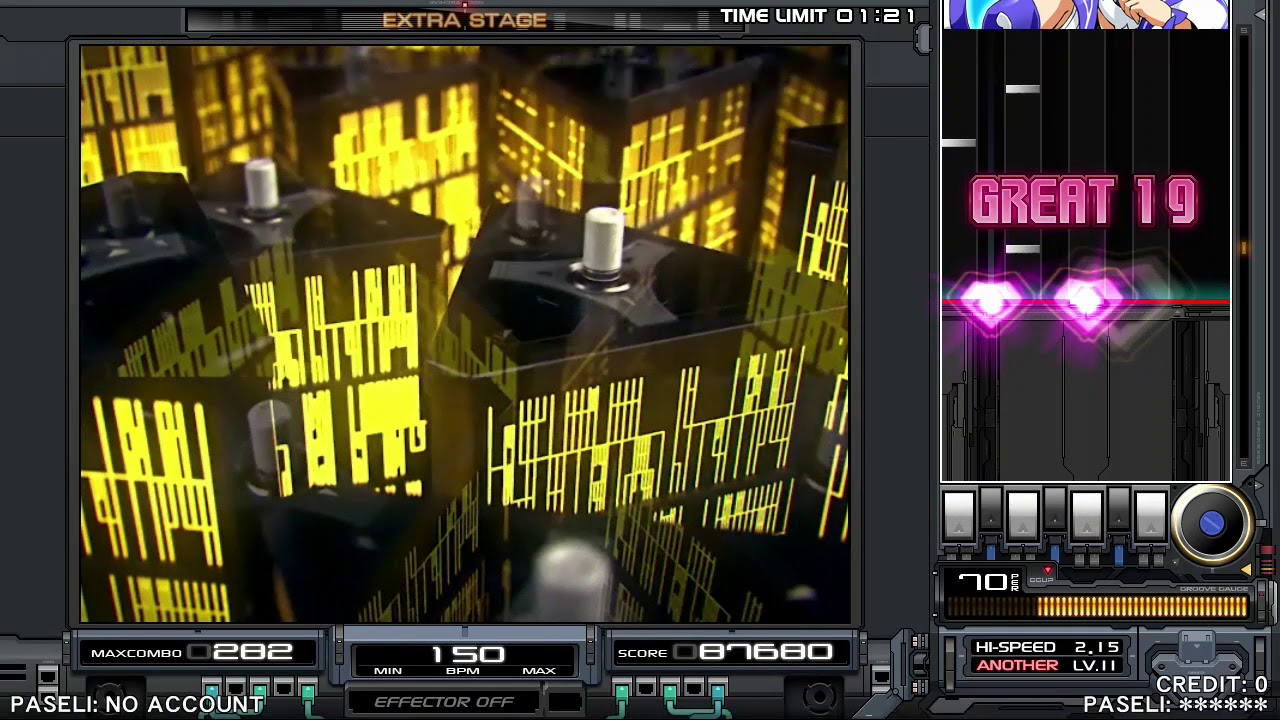The image size is (1280, 720).
Task: Click the MAX label under BPM
Action: click(x=539, y=671)
